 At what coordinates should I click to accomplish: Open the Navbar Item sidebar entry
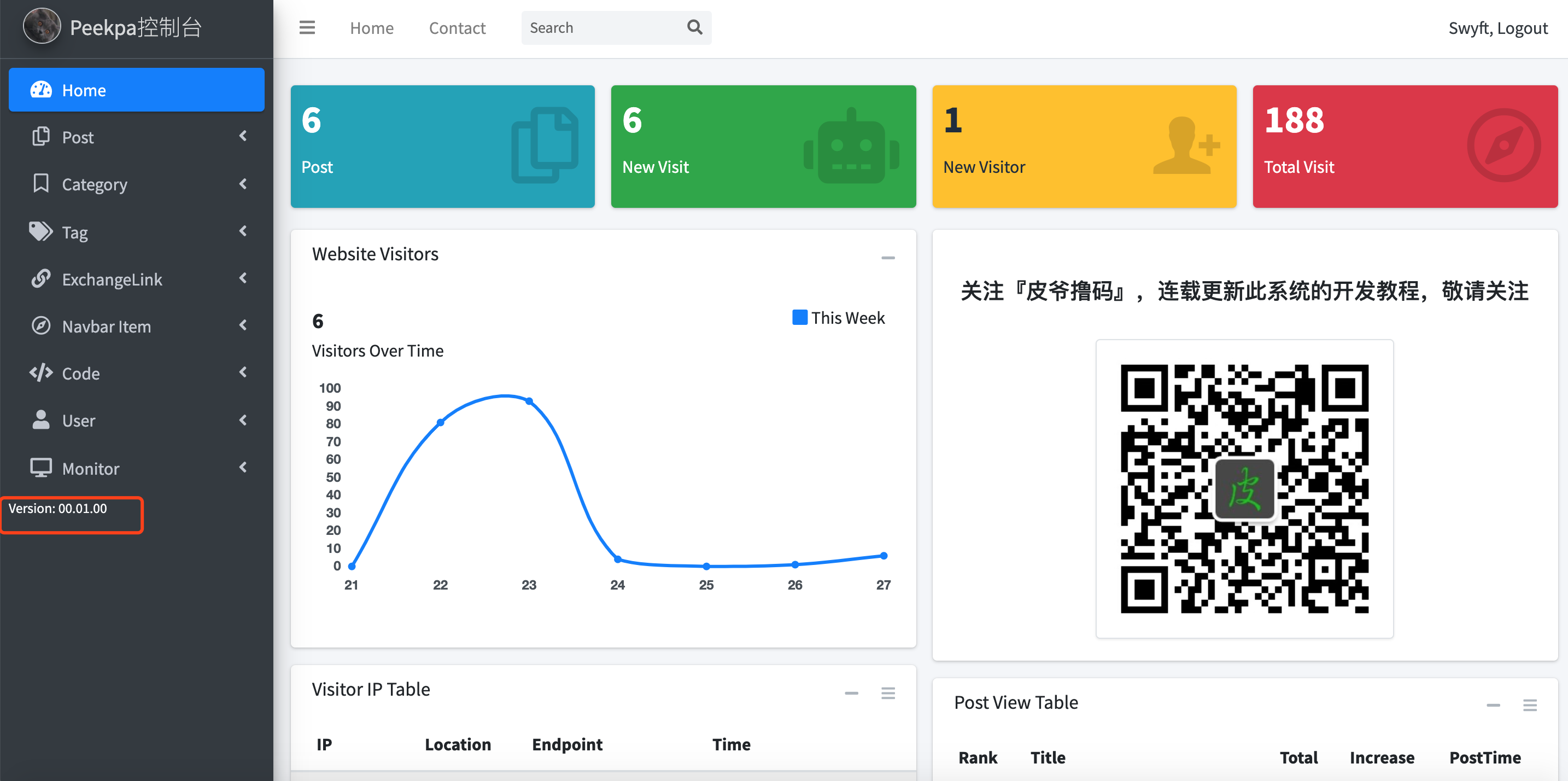coord(136,327)
